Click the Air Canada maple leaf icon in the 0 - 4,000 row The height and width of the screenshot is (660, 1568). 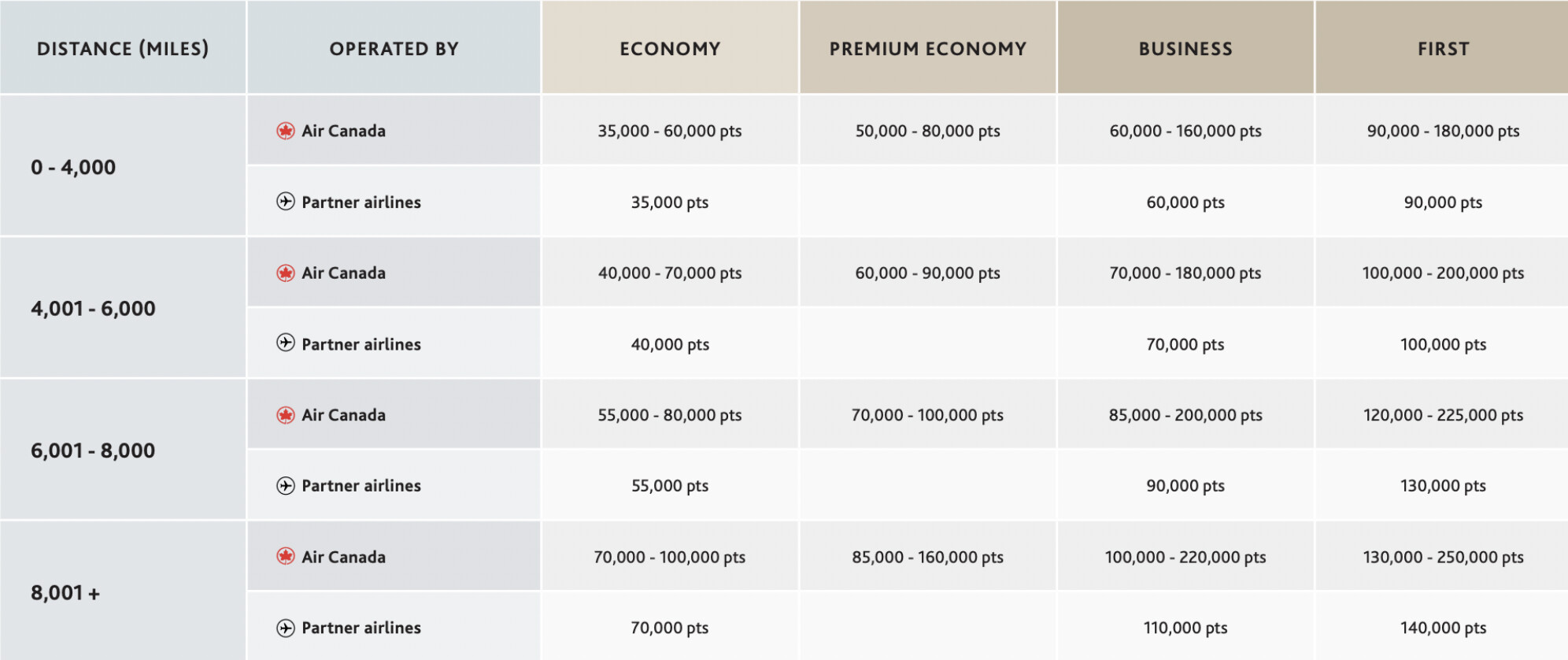click(286, 131)
